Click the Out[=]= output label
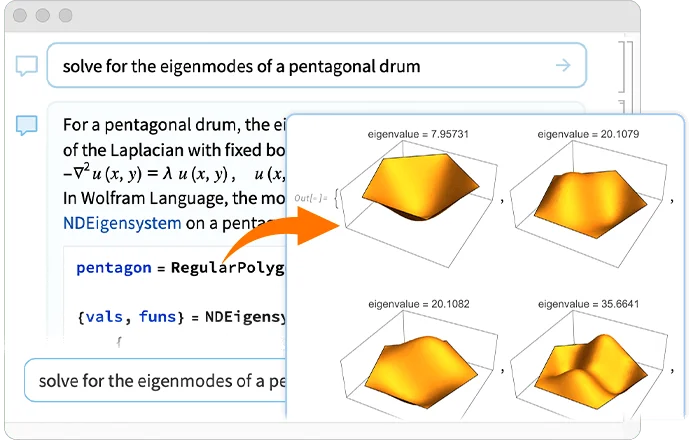 coord(311,198)
